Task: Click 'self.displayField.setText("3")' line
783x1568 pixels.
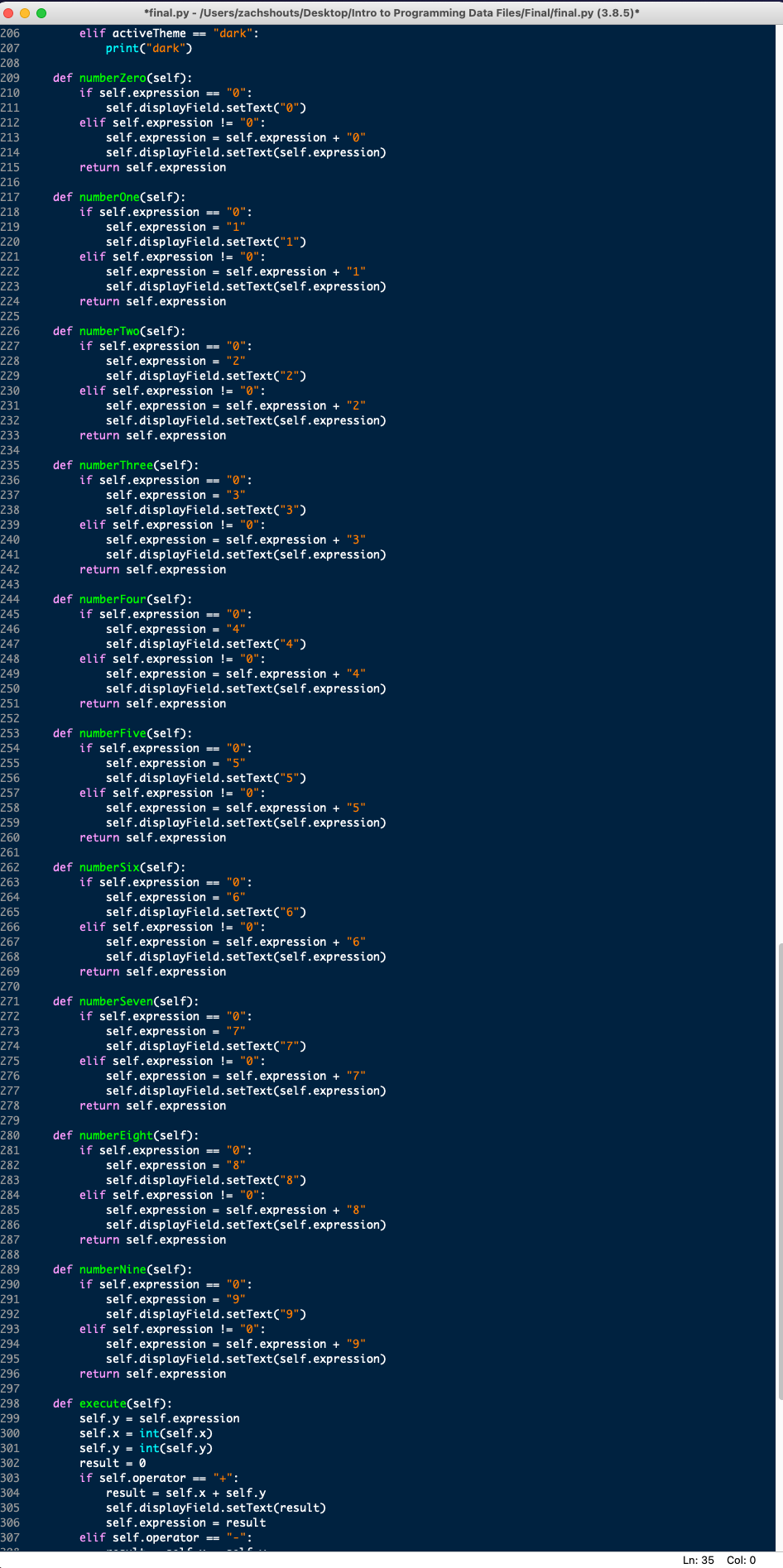Action: 206,510
